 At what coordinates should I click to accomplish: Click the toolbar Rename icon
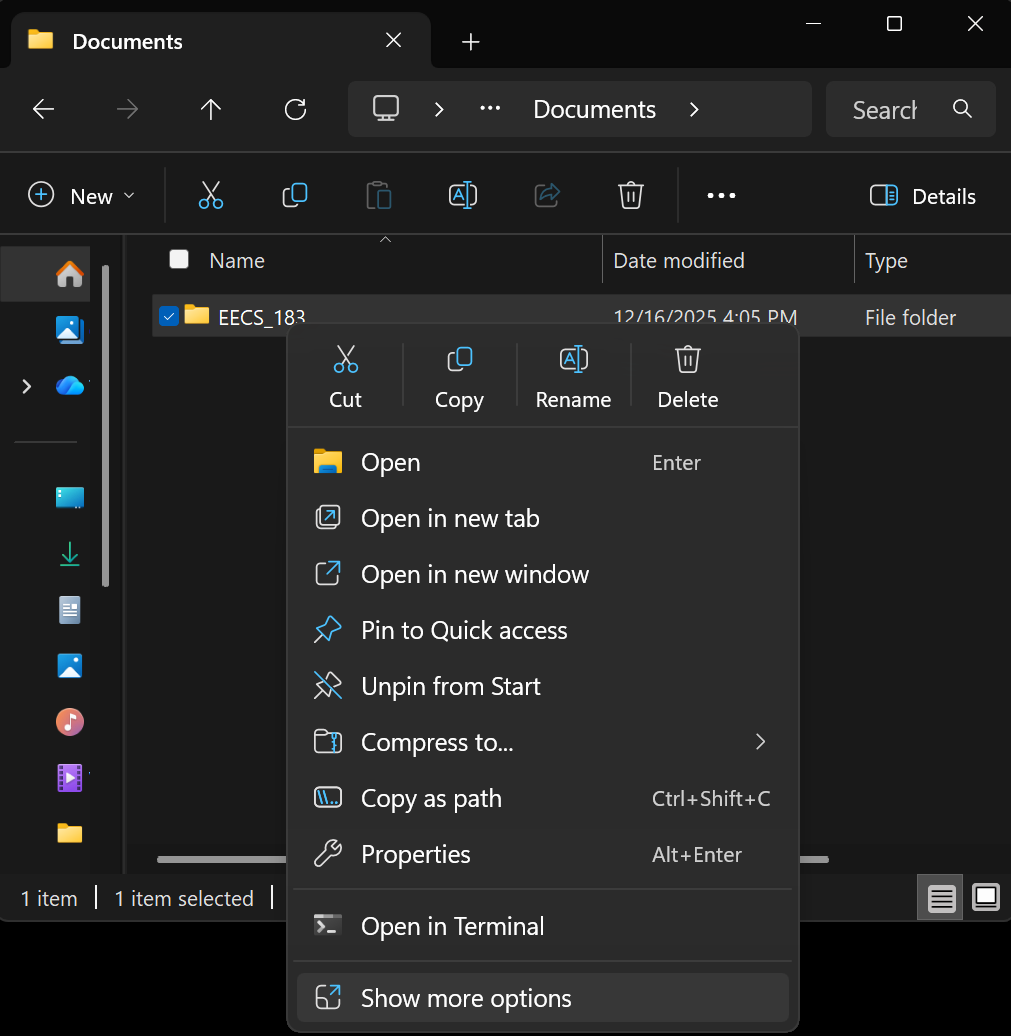coord(463,196)
